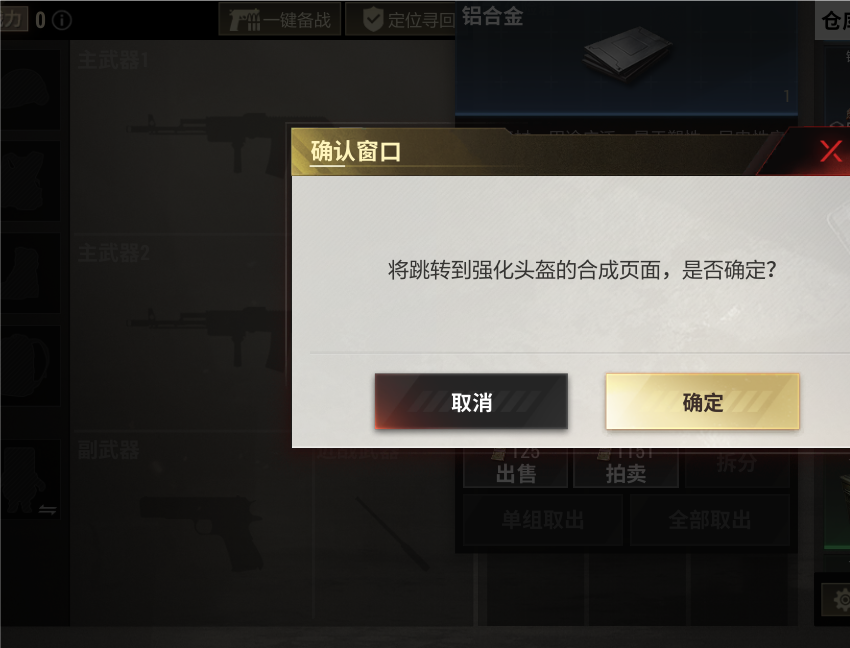
Task: Click the 拍卖 auction button
Action: 626,469
